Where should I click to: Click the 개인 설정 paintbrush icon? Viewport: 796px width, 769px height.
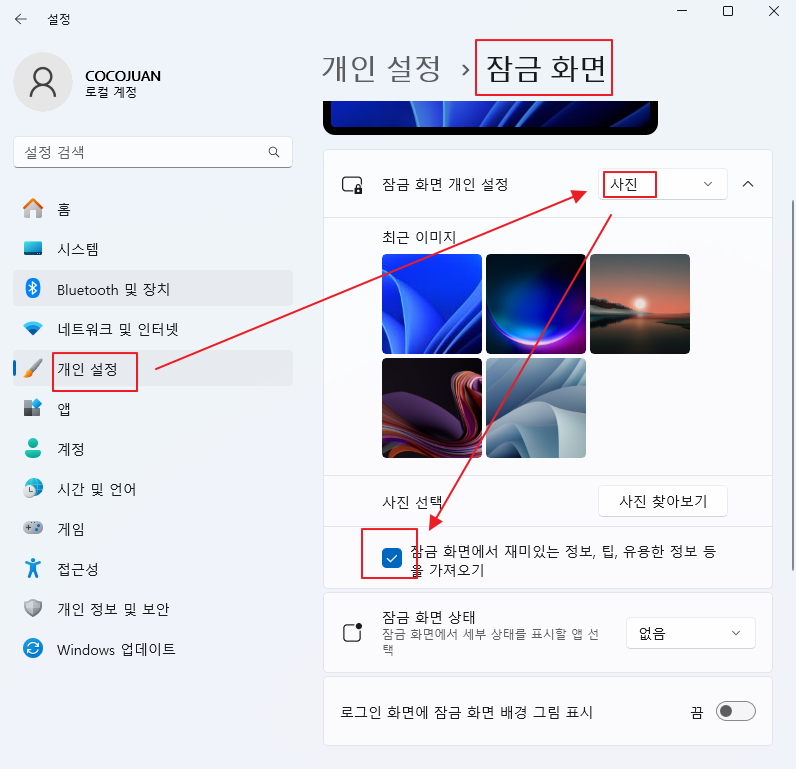tap(33, 369)
